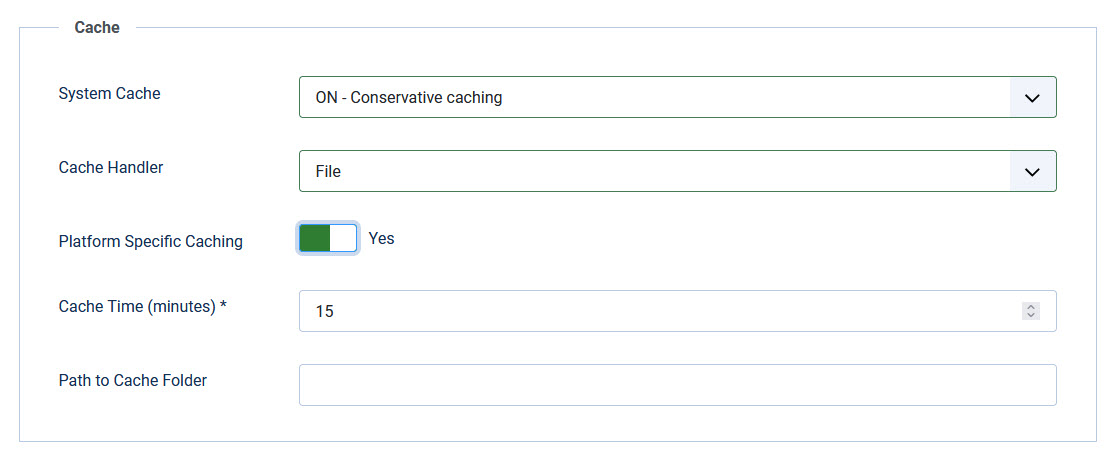Click the green side of the caching switch
Screen dimensions: 1112x449
314,238
